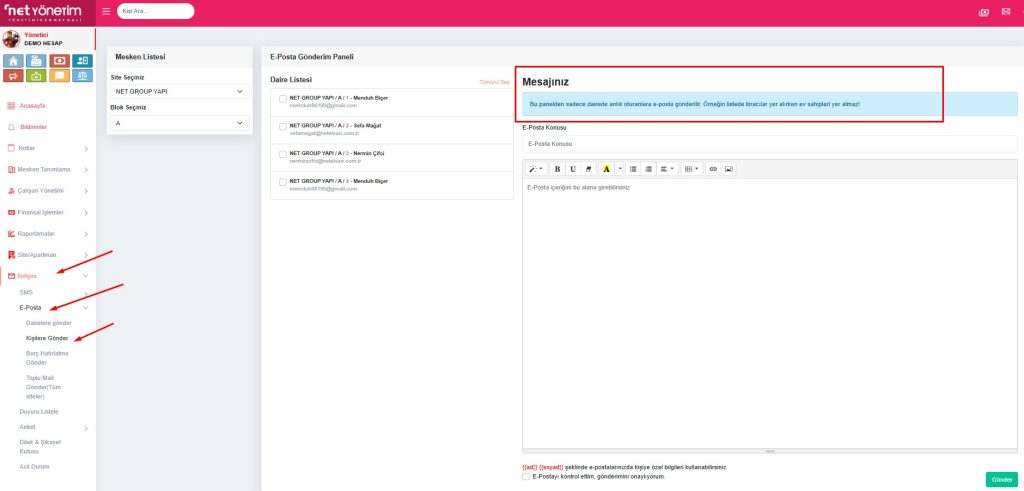
Task: Click the blue home shortcut tile
Action: (x=13, y=60)
